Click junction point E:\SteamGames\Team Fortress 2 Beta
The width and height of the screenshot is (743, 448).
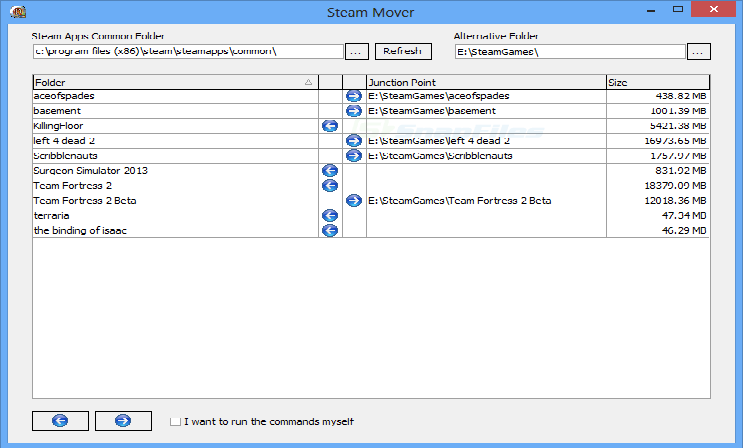460,201
